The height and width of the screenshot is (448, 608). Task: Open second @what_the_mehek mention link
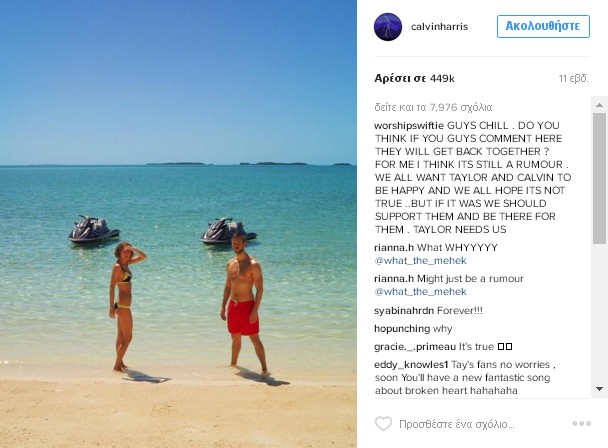420,292
